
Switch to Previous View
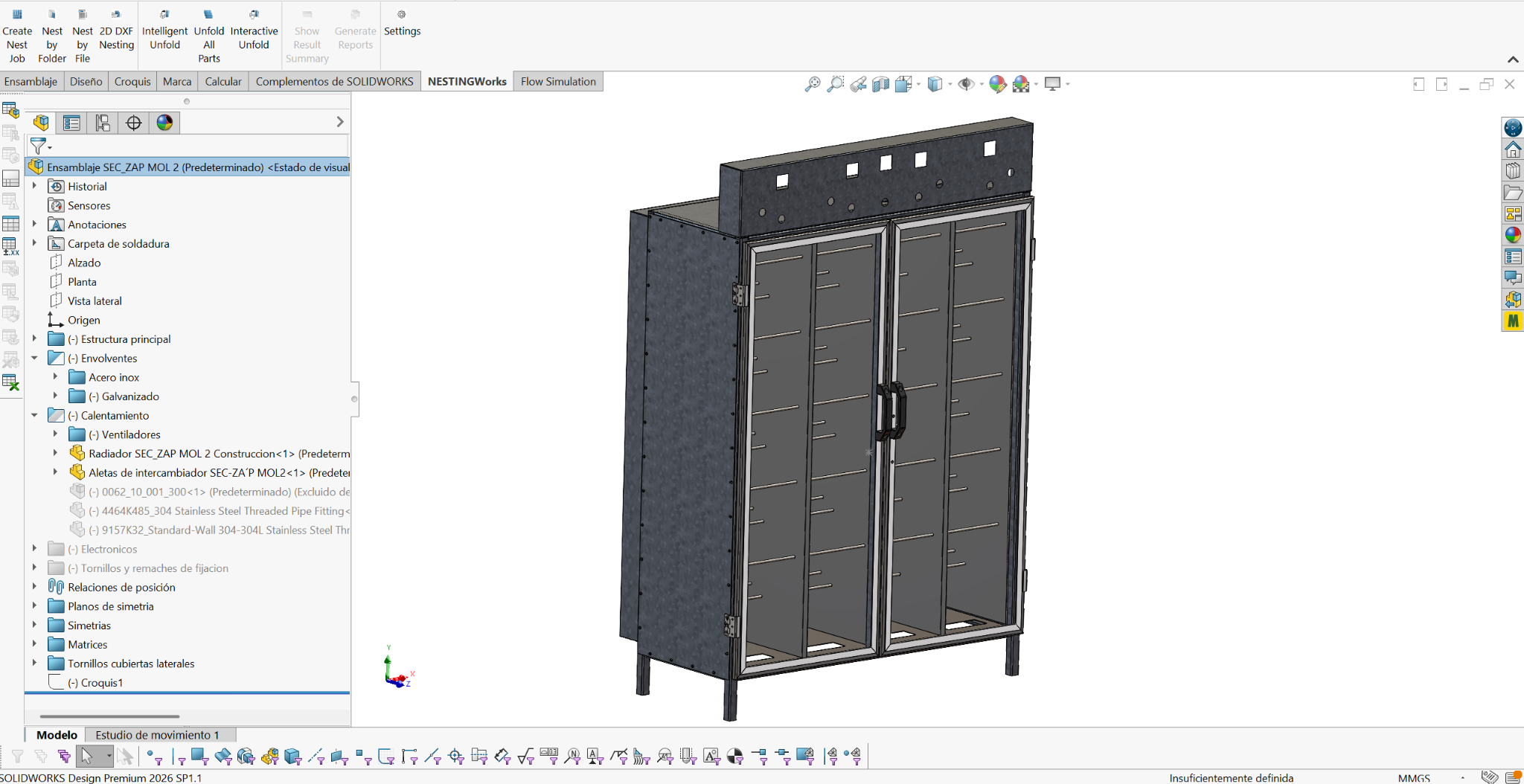coord(859,84)
